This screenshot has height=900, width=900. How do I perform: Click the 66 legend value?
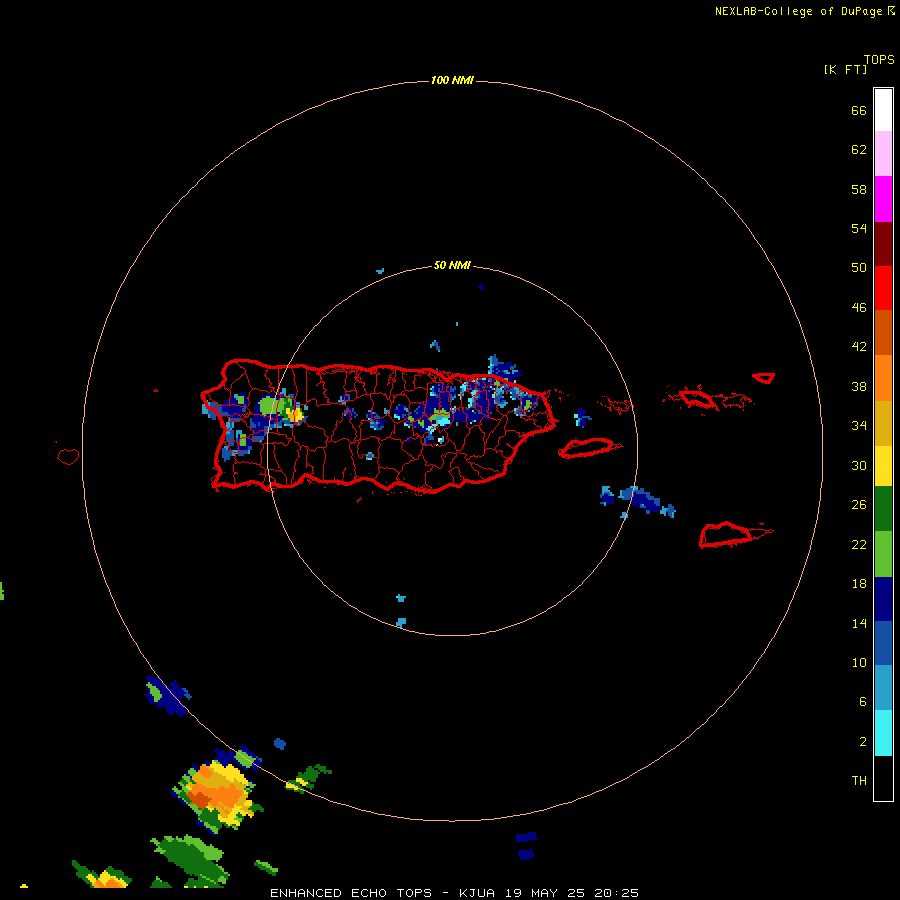[x=859, y=111]
